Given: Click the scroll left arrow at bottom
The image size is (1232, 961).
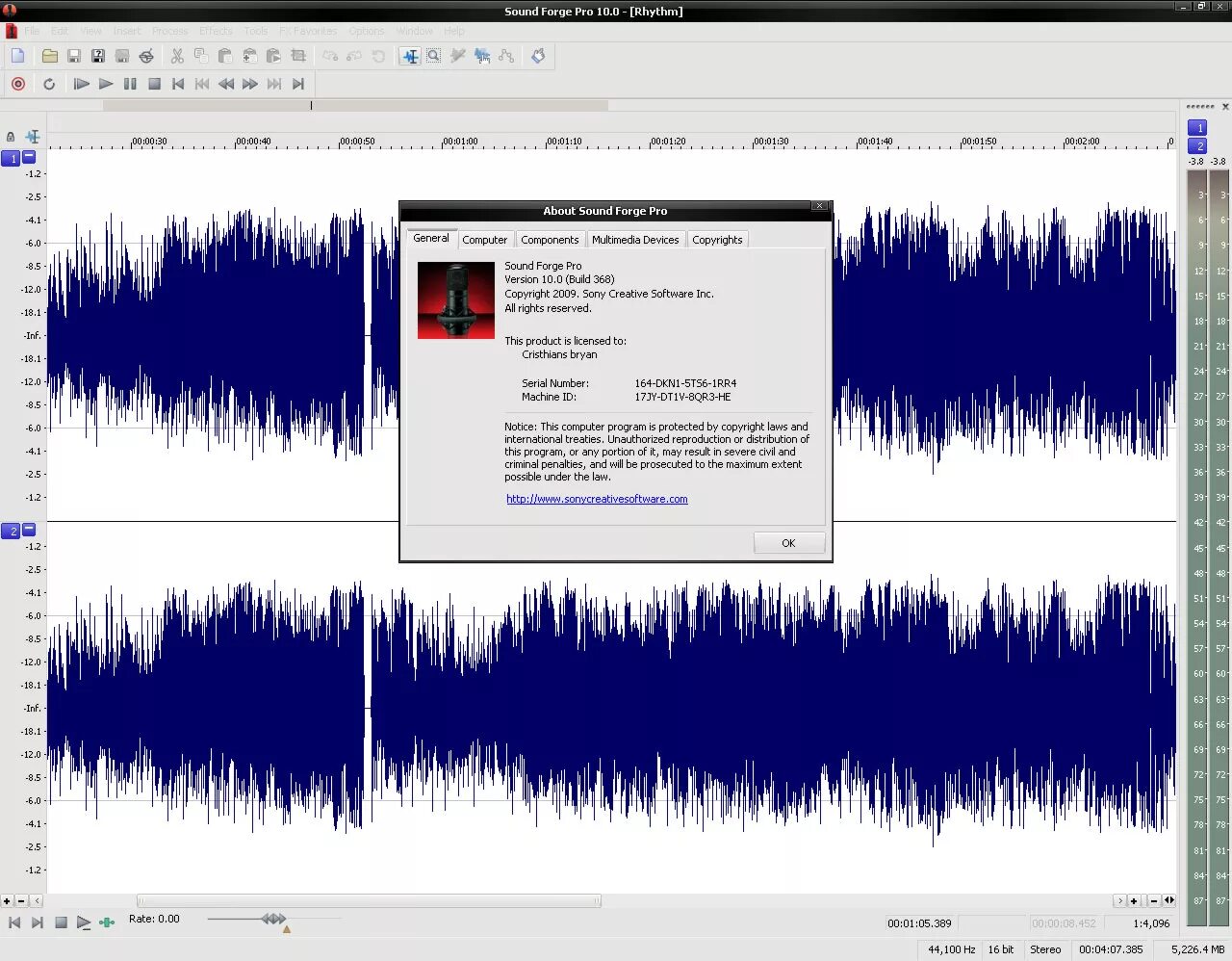Looking at the screenshot, I should click(37, 901).
